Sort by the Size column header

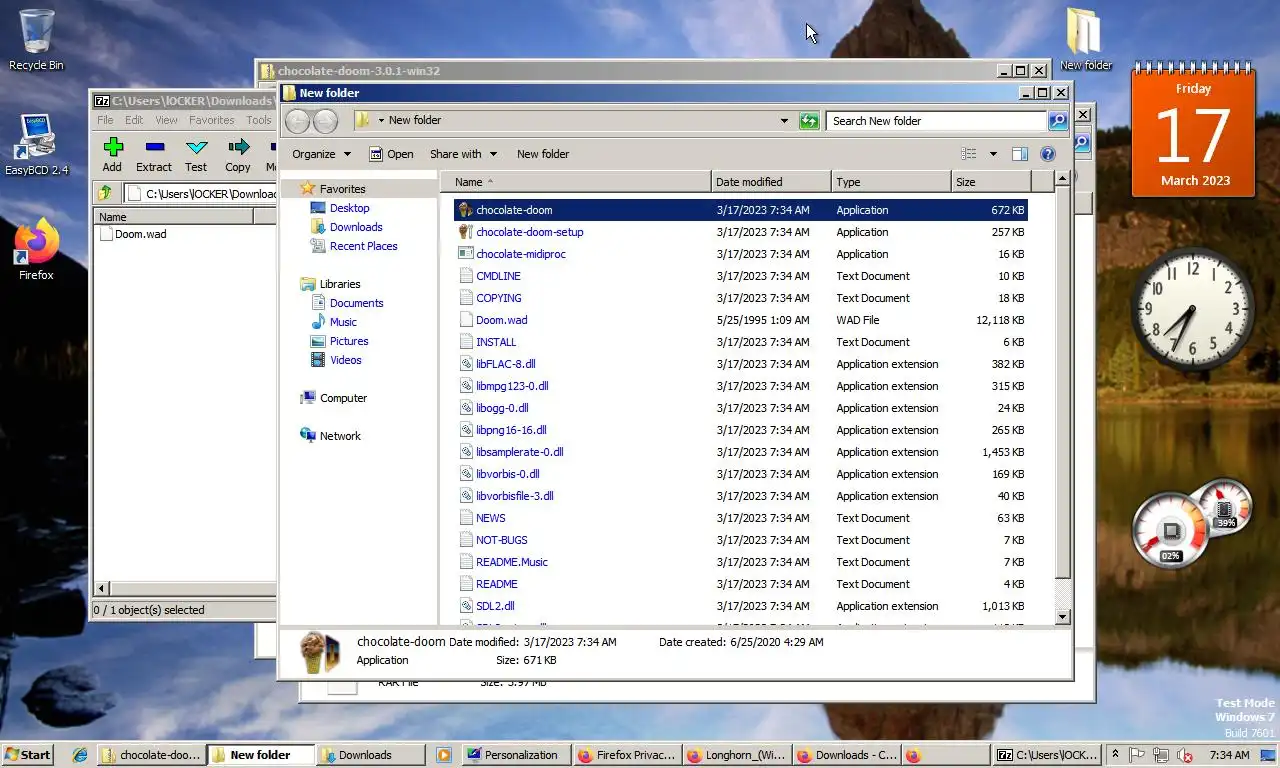point(990,182)
